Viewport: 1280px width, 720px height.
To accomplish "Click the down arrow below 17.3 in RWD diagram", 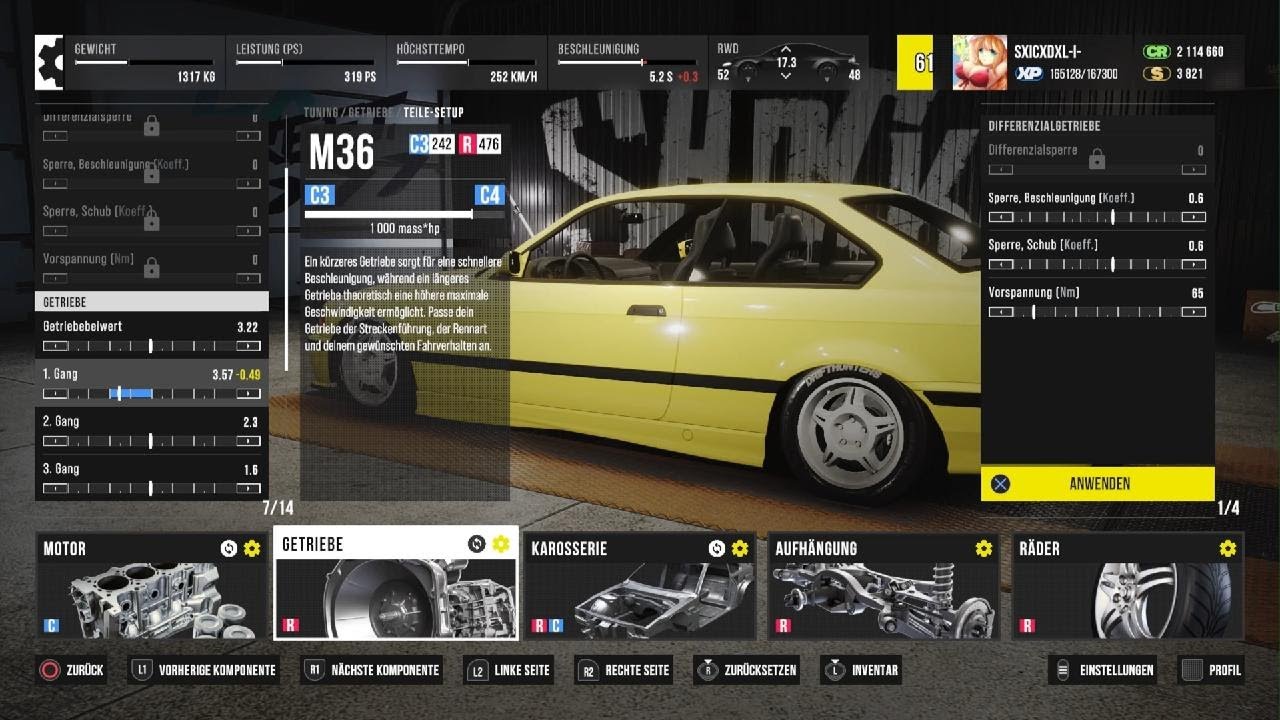I will (x=786, y=76).
